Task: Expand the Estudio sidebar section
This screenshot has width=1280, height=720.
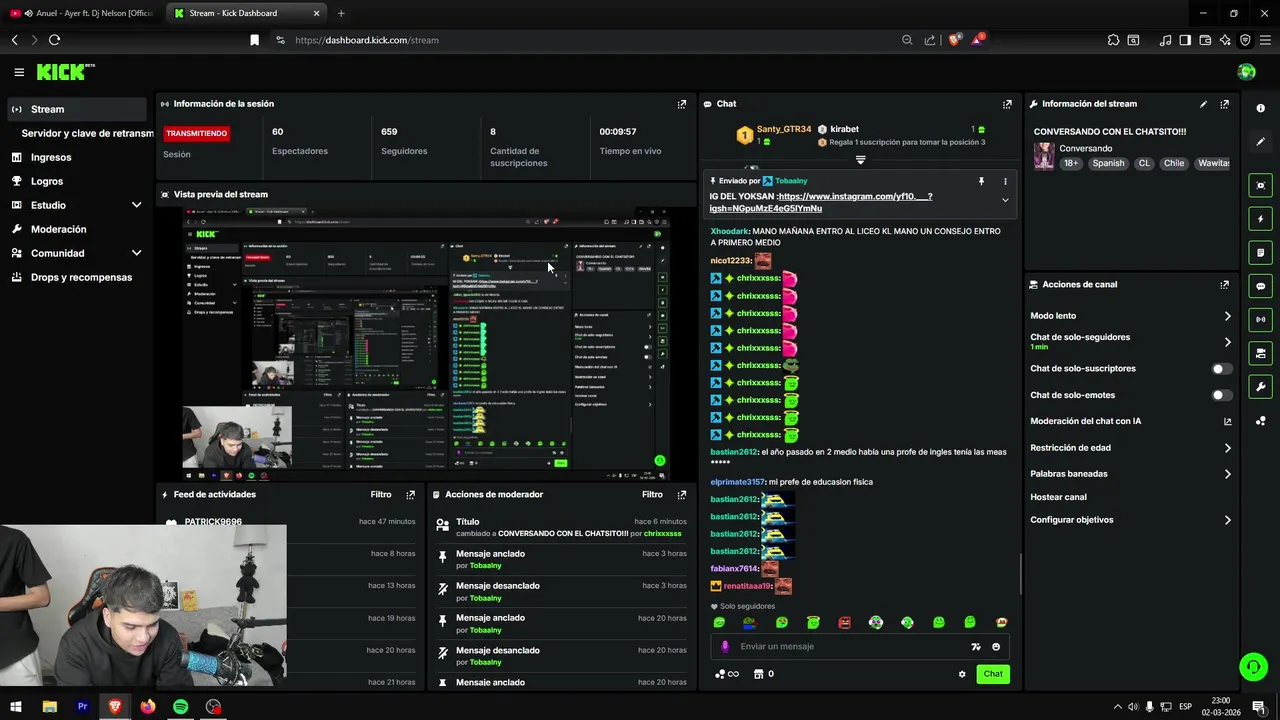Action: (136, 205)
